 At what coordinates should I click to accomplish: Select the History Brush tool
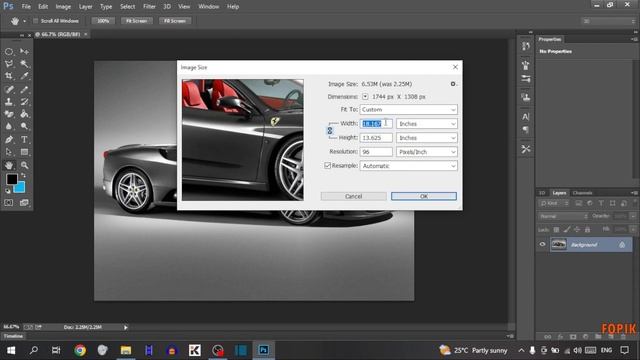[x=24, y=102]
